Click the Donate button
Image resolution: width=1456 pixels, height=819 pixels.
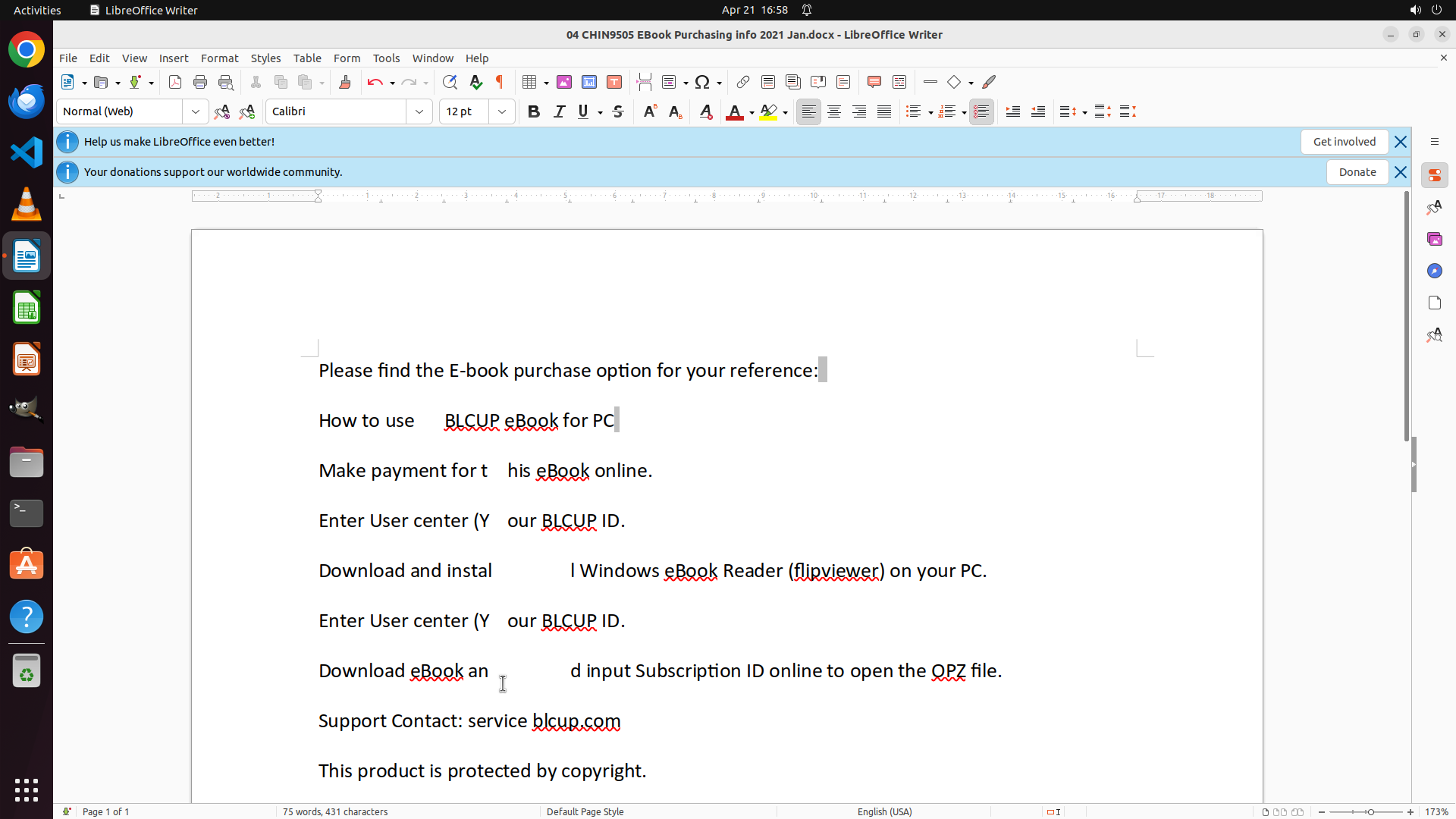[x=1357, y=172]
